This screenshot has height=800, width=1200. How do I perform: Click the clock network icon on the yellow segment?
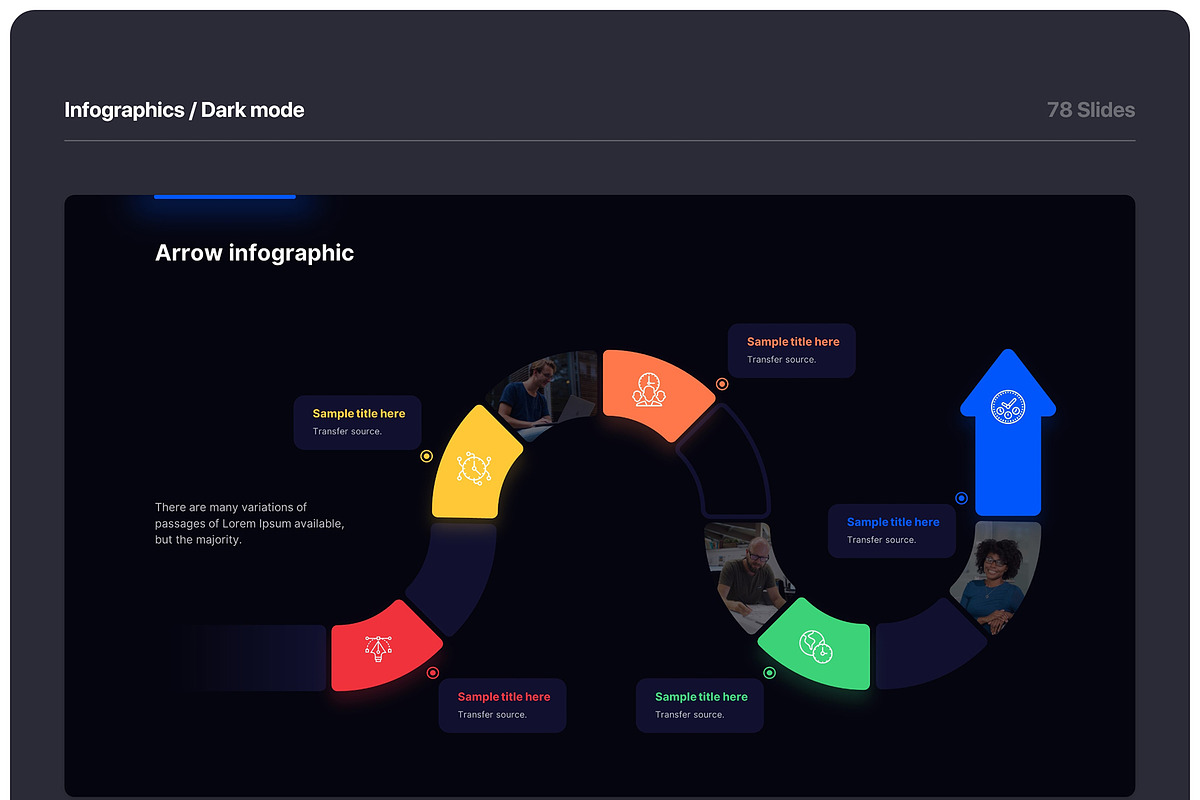click(473, 468)
